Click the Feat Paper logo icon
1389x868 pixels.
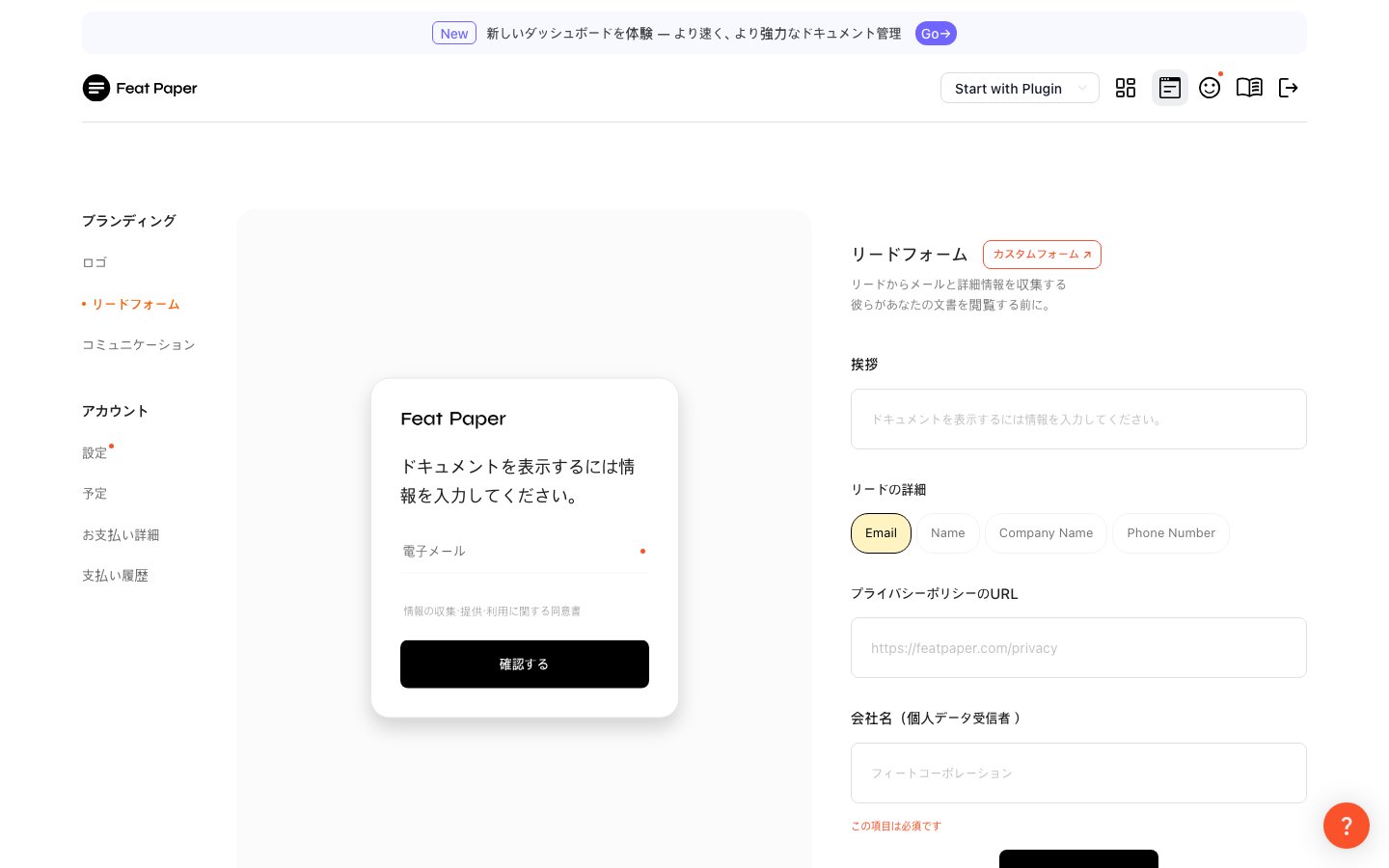(96, 88)
